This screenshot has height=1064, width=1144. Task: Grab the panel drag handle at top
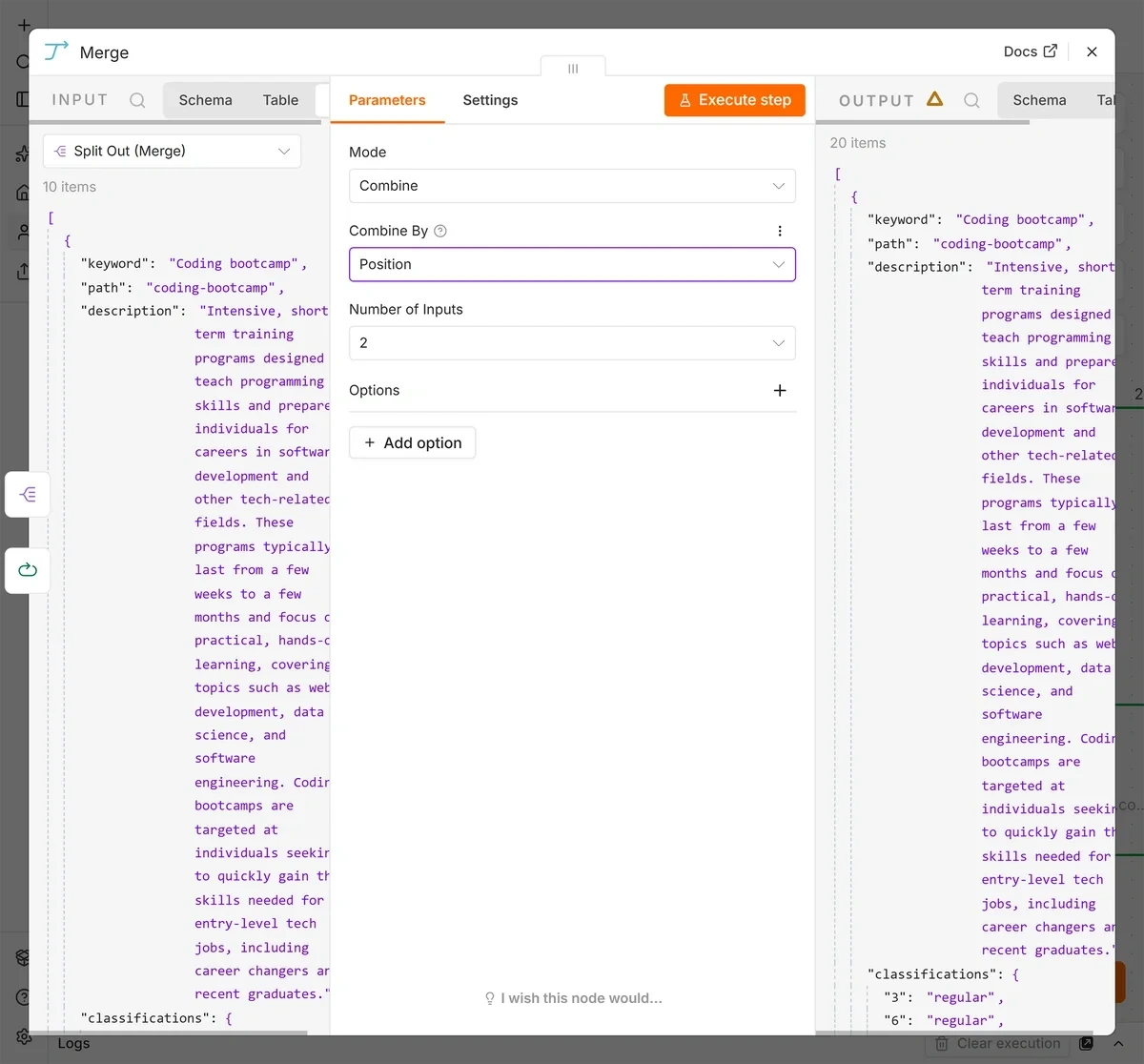point(573,68)
